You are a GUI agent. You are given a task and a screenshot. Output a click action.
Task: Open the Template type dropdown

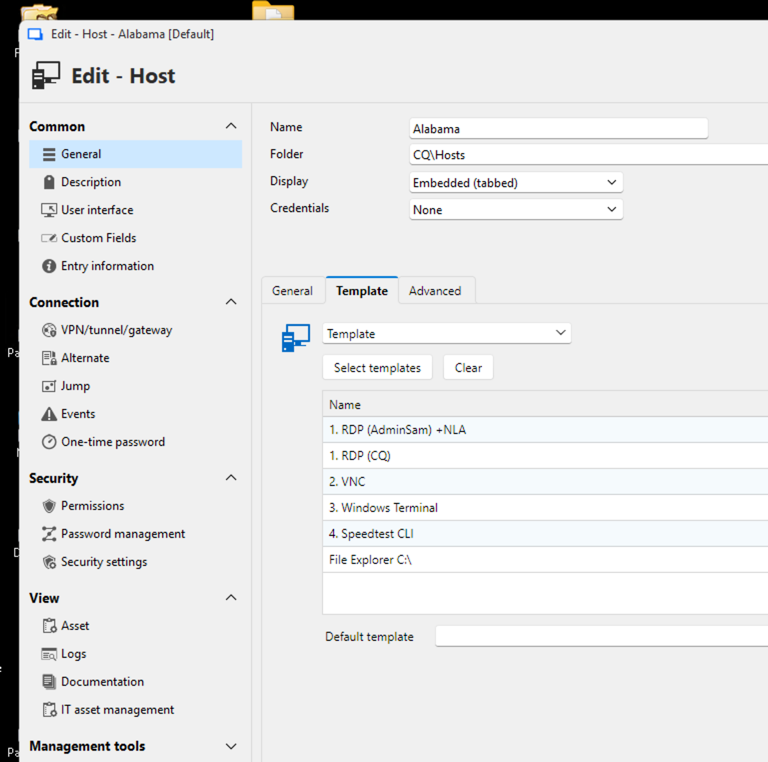[x=446, y=333]
